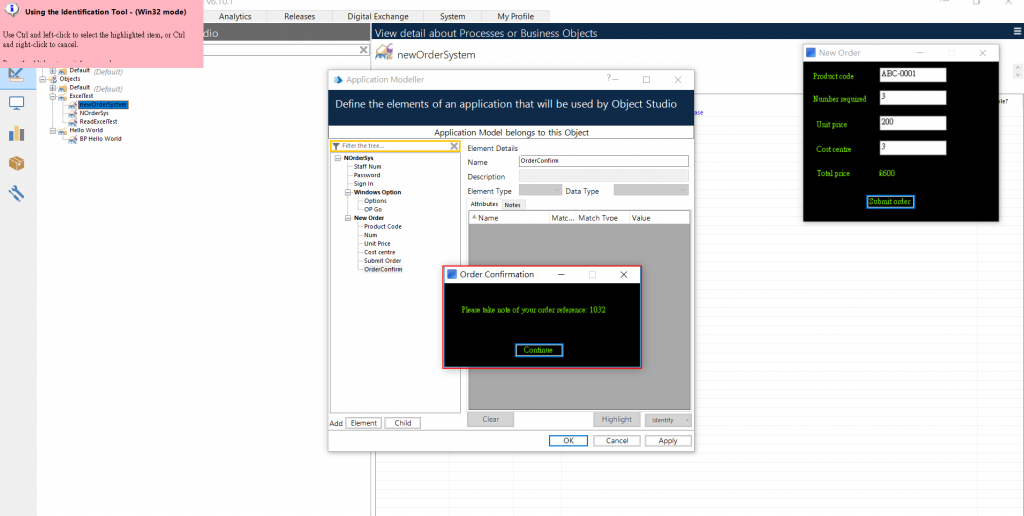The width and height of the screenshot is (1024, 516).
Task: Click Cancel in Application Modeller
Action: pos(616,441)
